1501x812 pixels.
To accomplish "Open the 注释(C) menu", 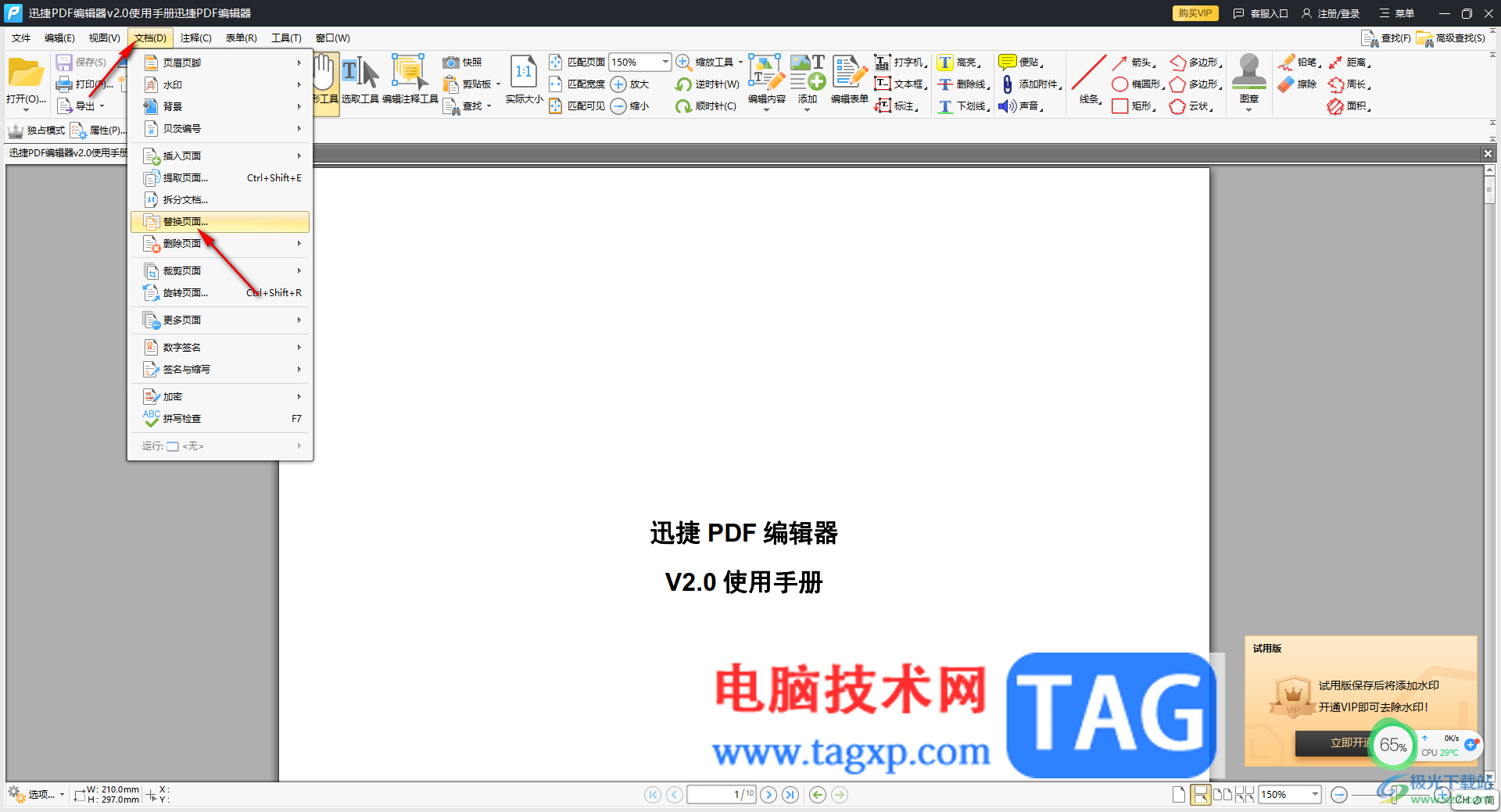I will pyautogui.click(x=195, y=38).
